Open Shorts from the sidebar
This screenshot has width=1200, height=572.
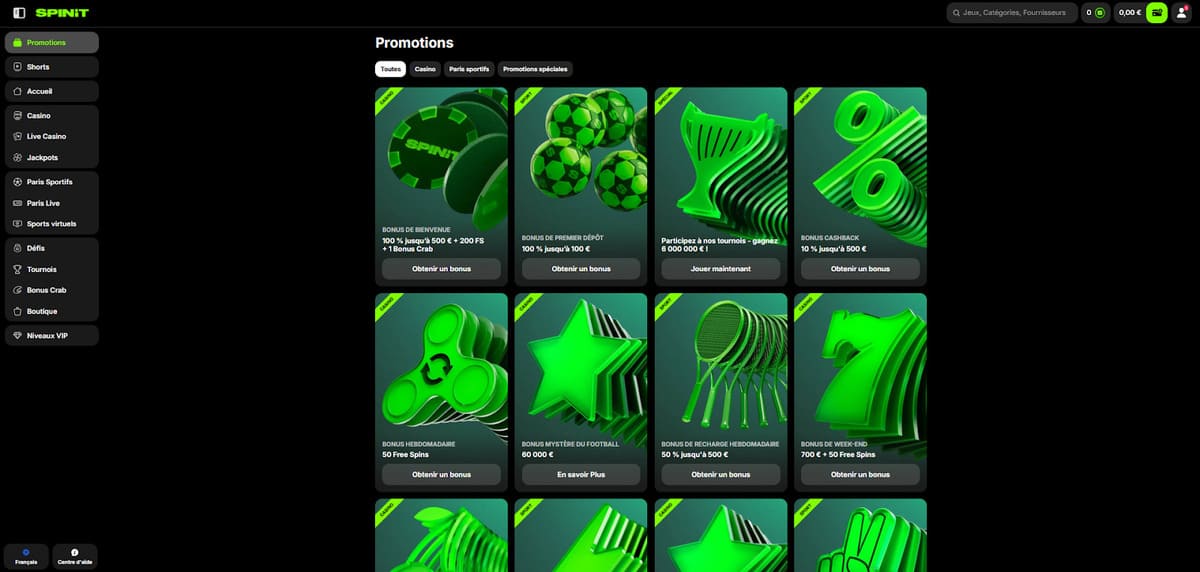point(51,67)
